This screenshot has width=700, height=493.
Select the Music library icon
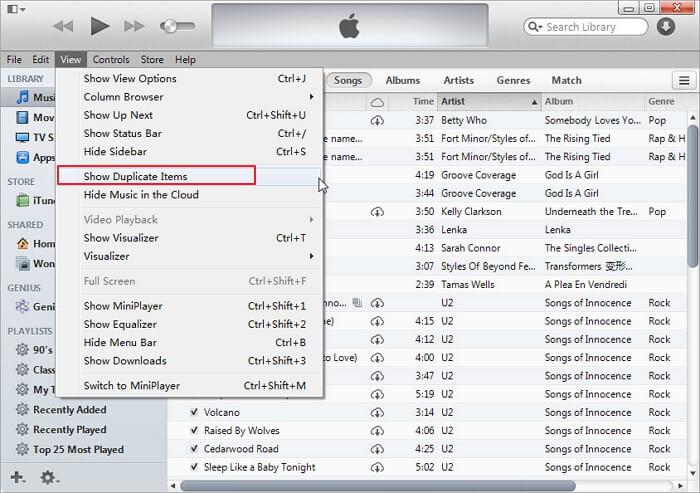(x=22, y=97)
